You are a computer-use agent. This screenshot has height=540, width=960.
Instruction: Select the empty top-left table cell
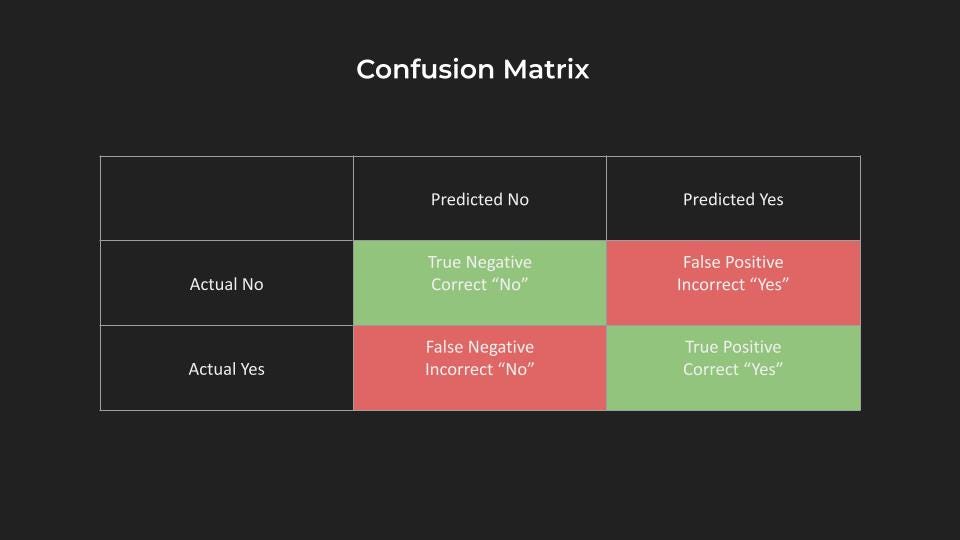[226, 199]
